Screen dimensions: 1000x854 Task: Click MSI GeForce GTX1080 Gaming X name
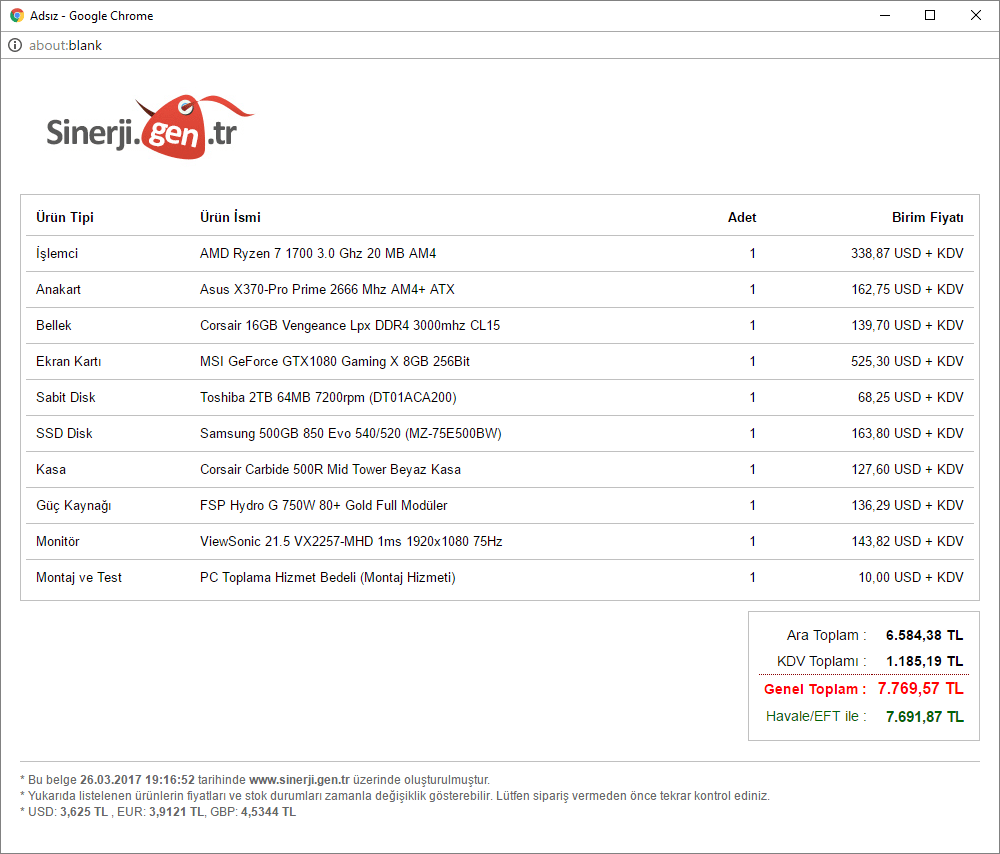click(334, 362)
